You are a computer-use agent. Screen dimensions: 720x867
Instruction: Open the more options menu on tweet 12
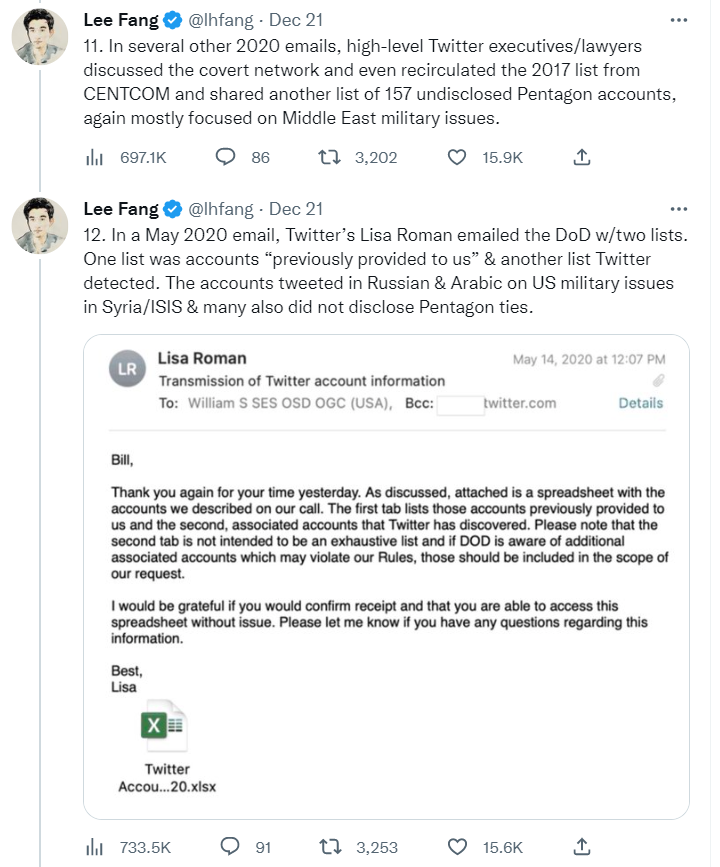pos(679,209)
